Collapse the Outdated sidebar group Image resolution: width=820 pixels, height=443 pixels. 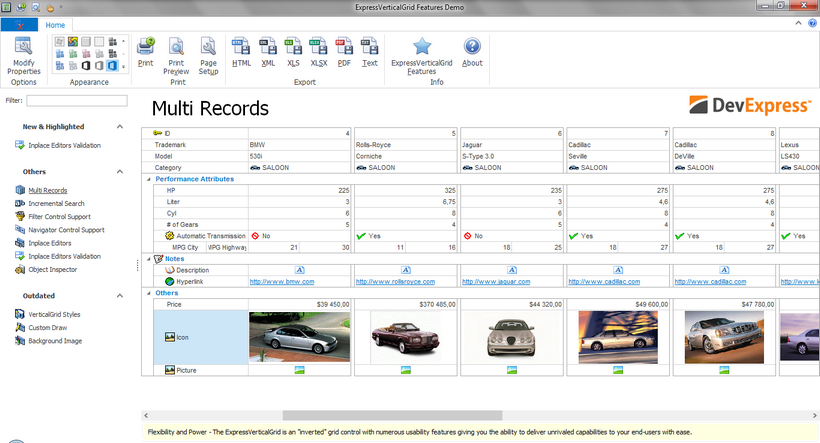click(120, 296)
